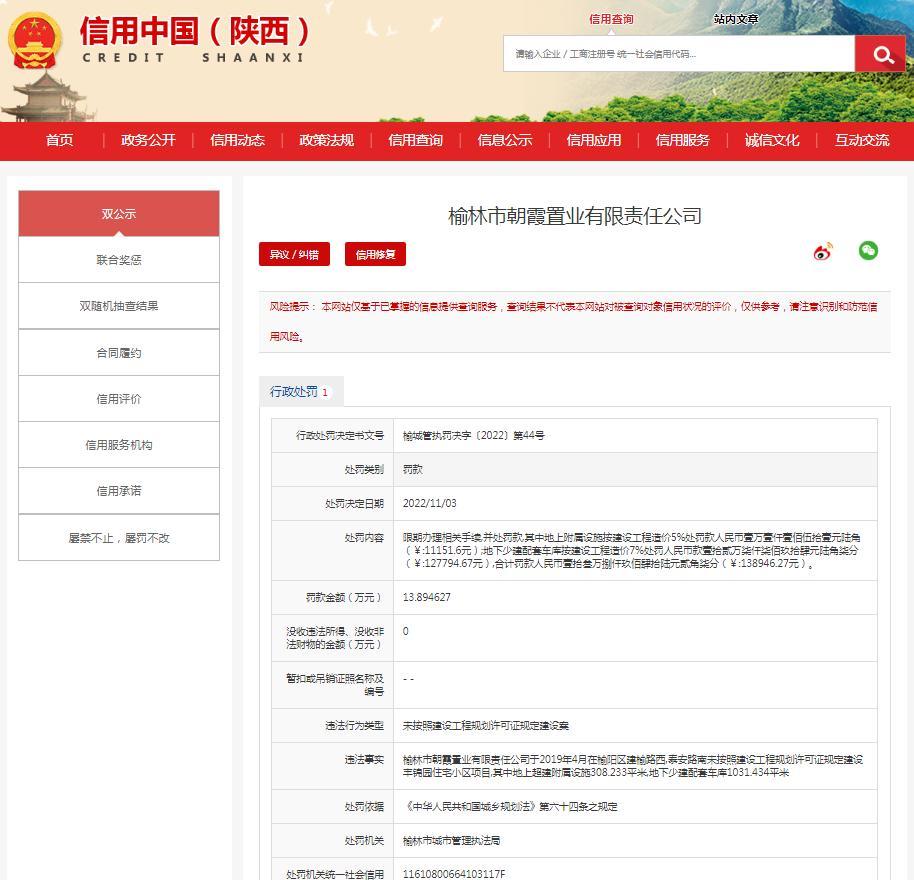Open 信用评价 in the sidebar
Image resolution: width=914 pixels, height=880 pixels.
(119, 399)
